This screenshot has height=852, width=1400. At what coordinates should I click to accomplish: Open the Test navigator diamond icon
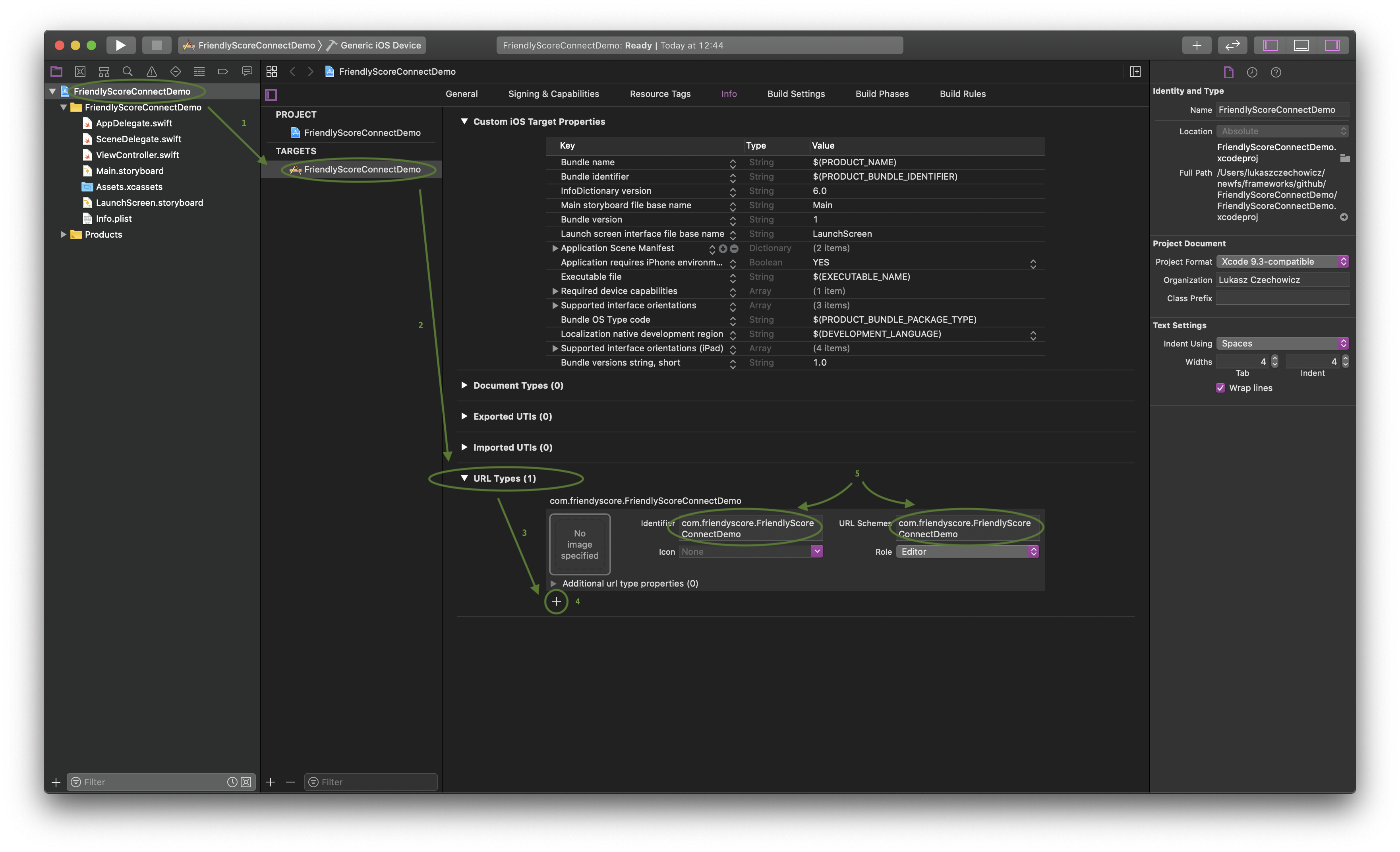175,72
